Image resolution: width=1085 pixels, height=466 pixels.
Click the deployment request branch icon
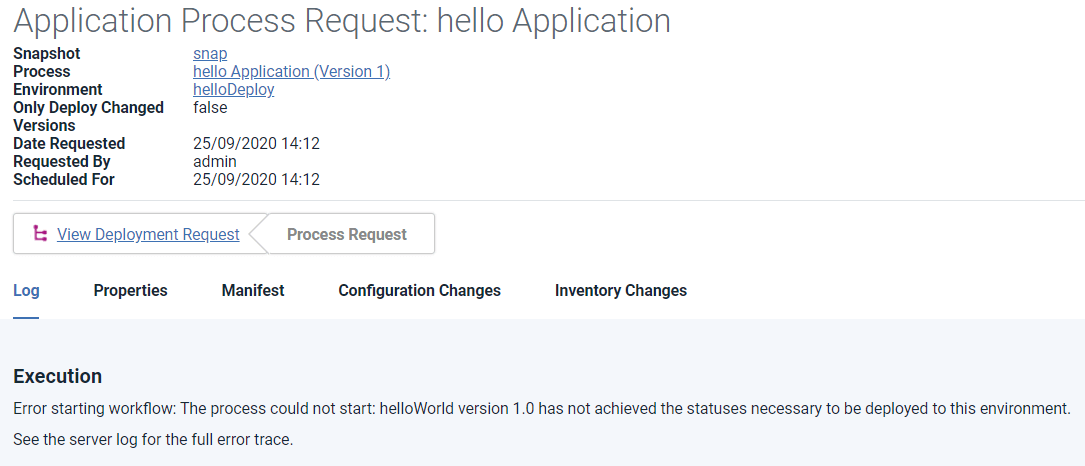[40, 234]
